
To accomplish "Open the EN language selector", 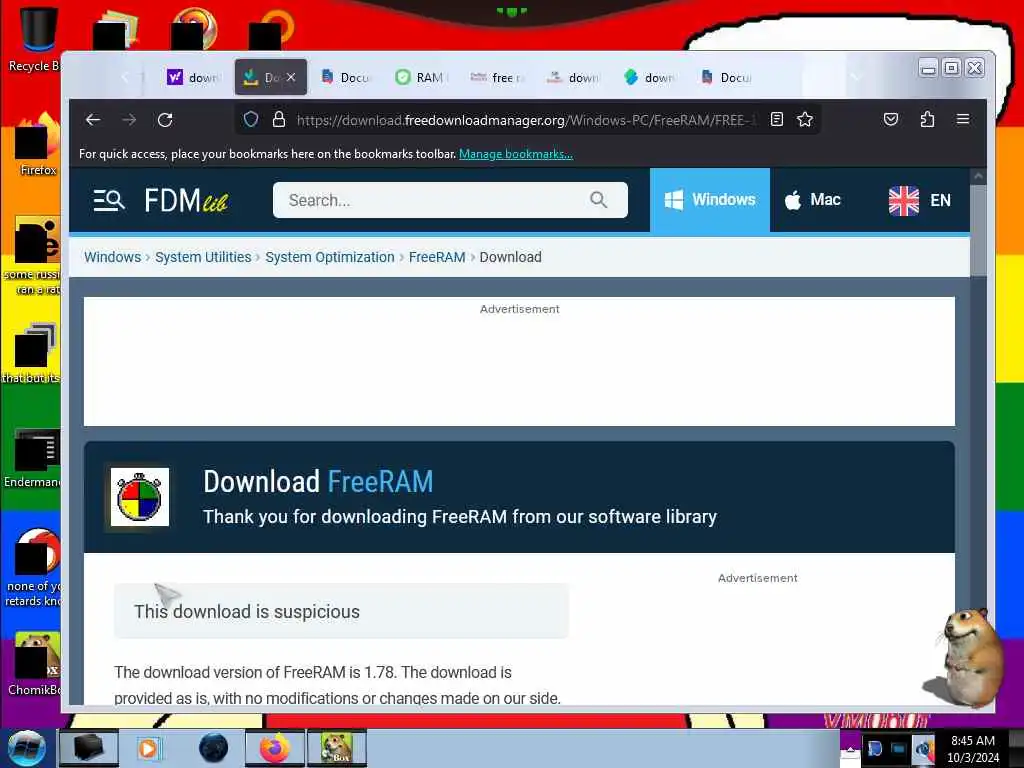I will click(920, 200).
